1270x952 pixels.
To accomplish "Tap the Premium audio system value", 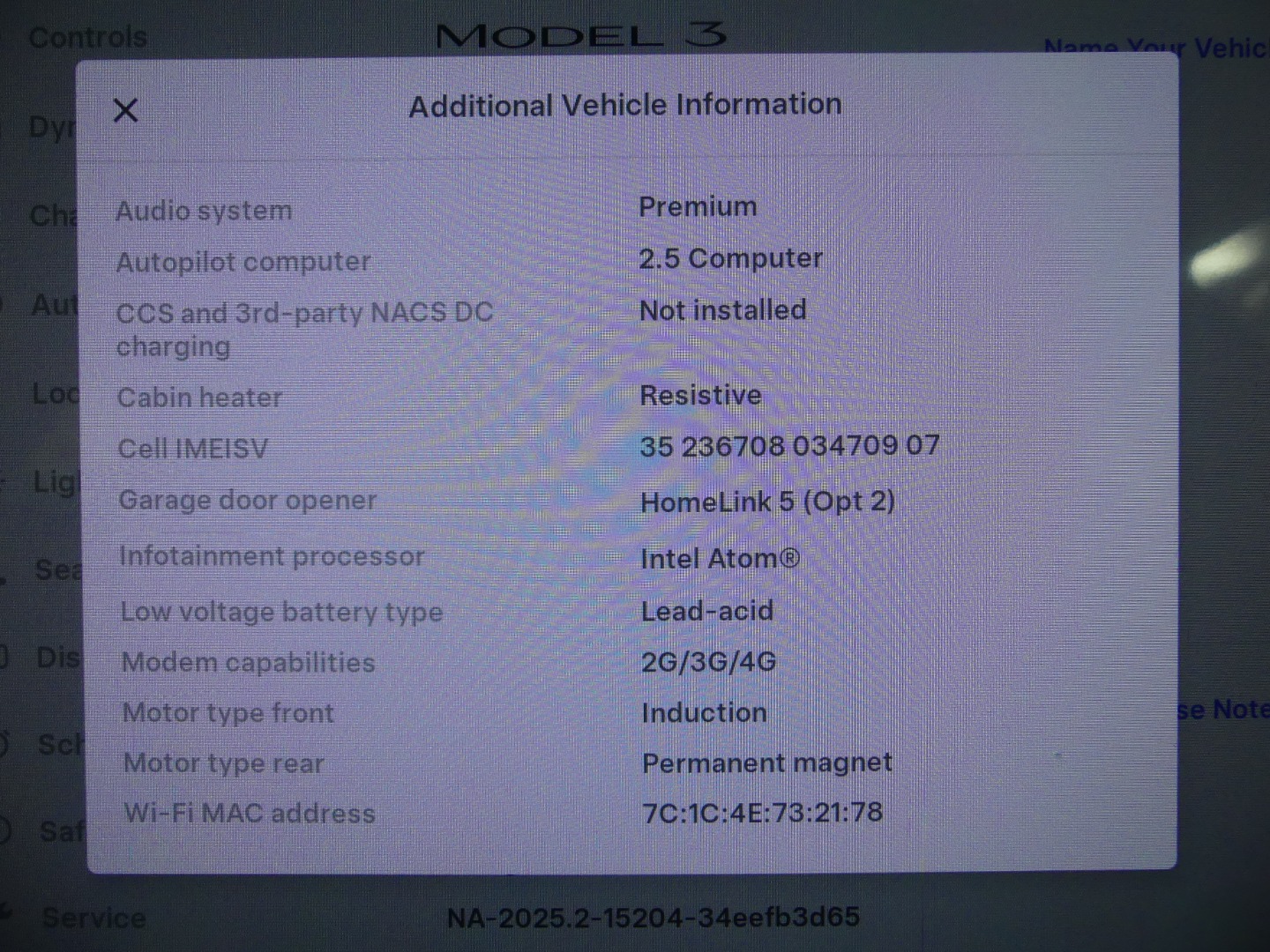I will pos(698,206).
